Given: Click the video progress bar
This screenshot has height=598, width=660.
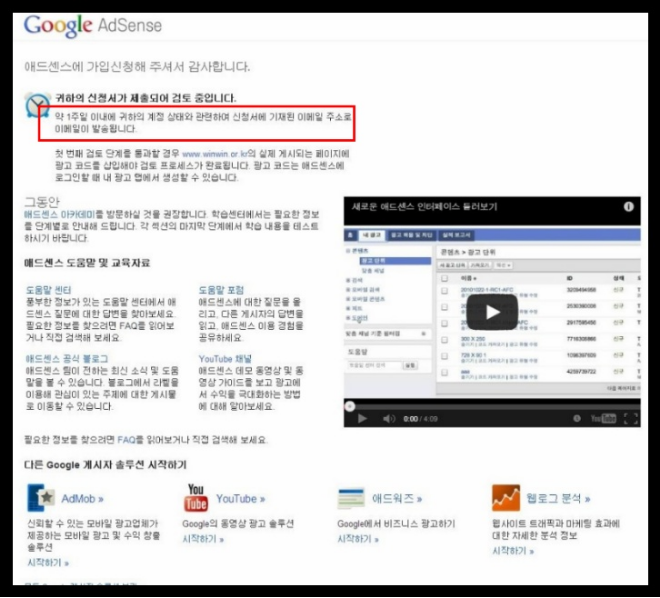Looking at the screenshot, I should 492,407.
